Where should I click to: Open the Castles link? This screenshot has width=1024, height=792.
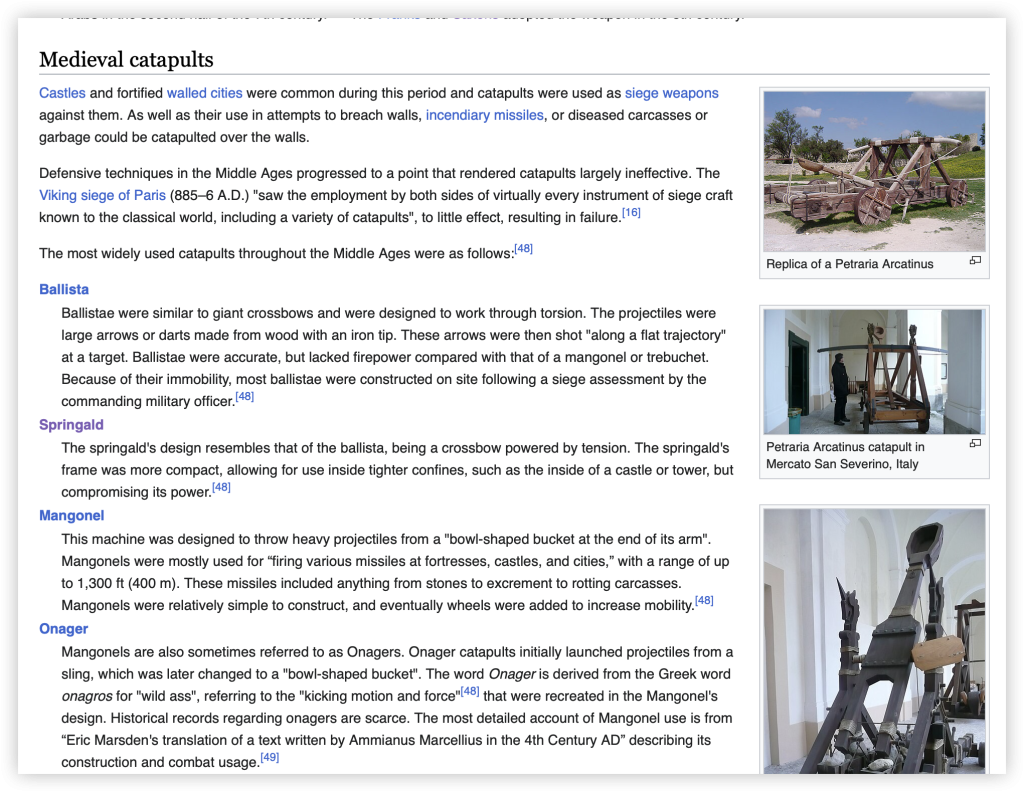[x=62, y=93]
